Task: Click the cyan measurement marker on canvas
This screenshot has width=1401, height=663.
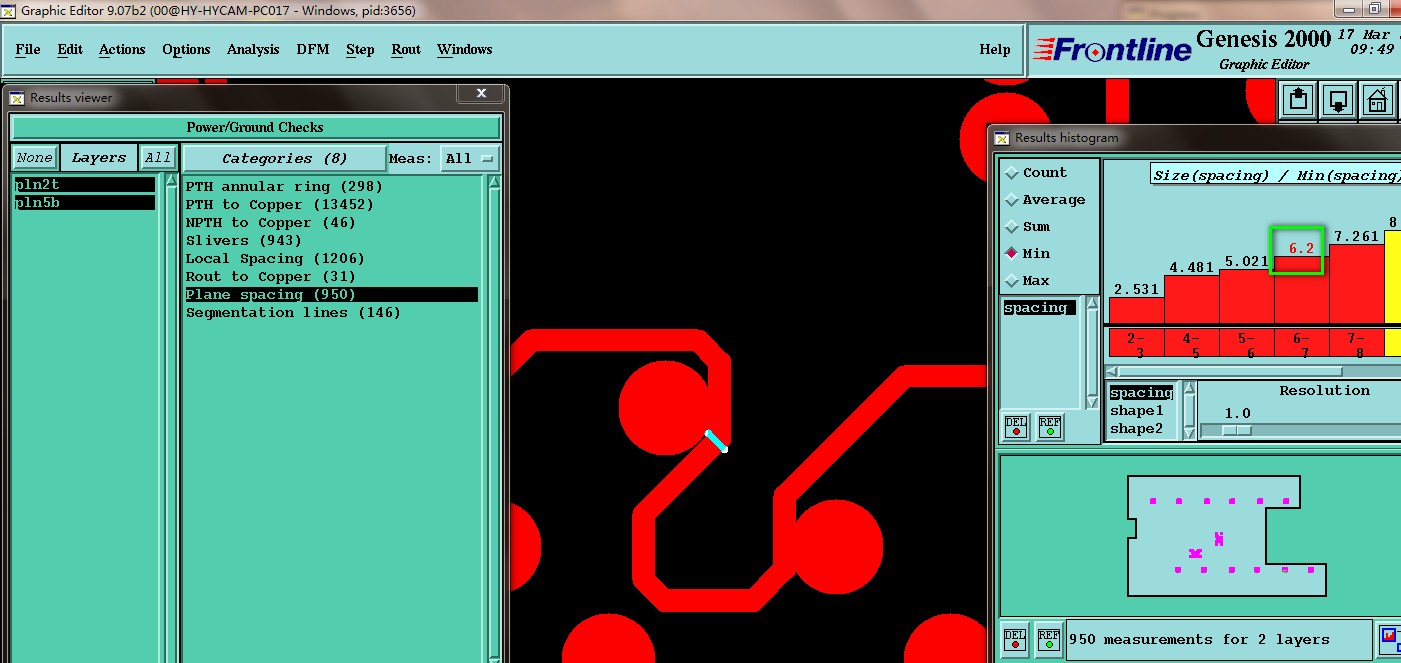Action: pos(716,440)
